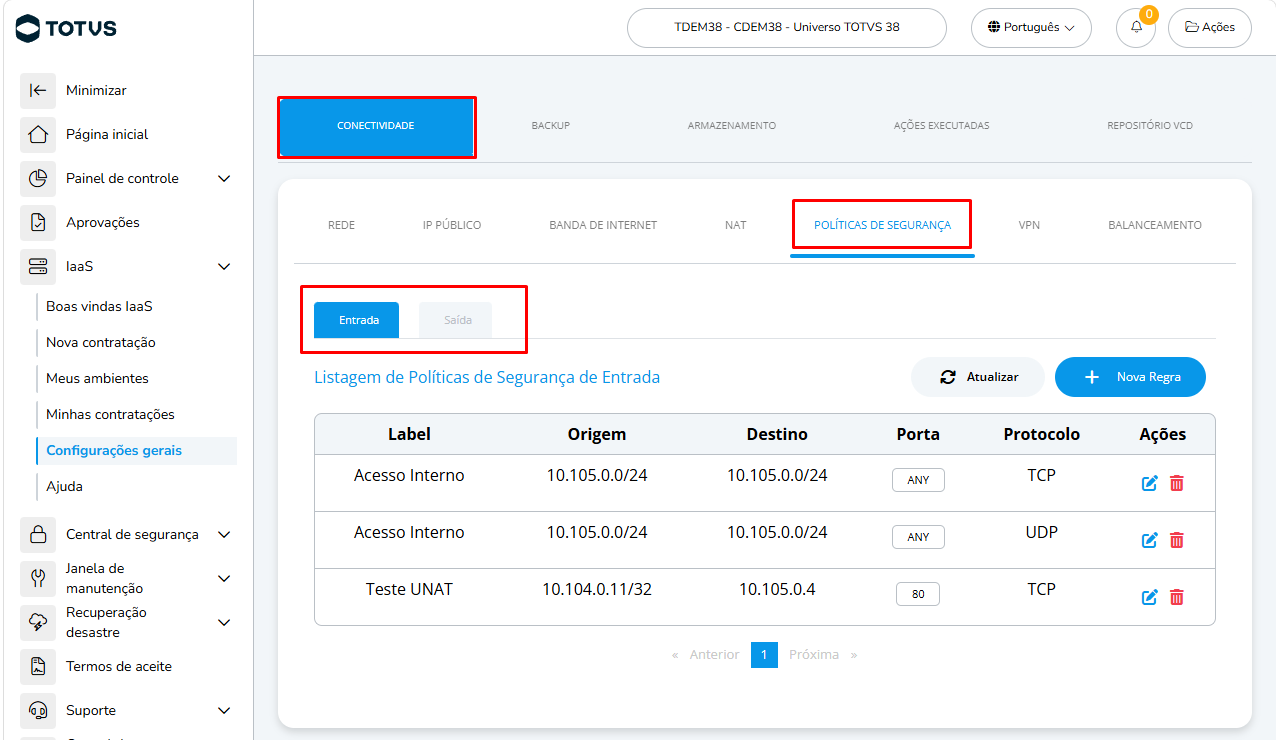Click the Painel de controle pie-chart icon
The image size is (1276, 740).
pyautogui.click(x=38, y=178)
